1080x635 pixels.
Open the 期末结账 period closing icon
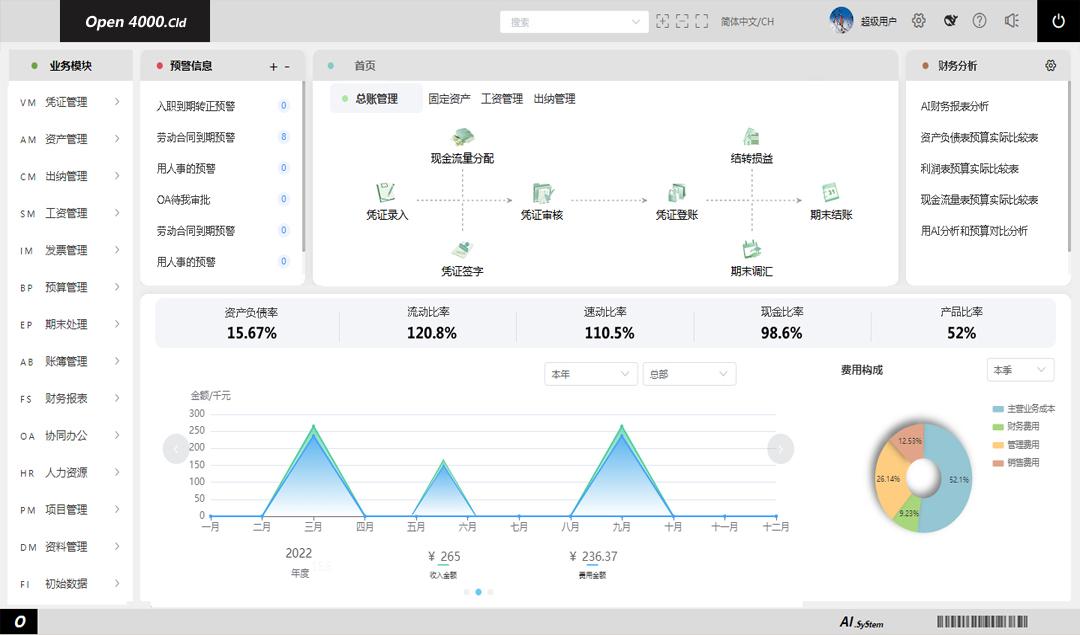(x=831, y=192)
